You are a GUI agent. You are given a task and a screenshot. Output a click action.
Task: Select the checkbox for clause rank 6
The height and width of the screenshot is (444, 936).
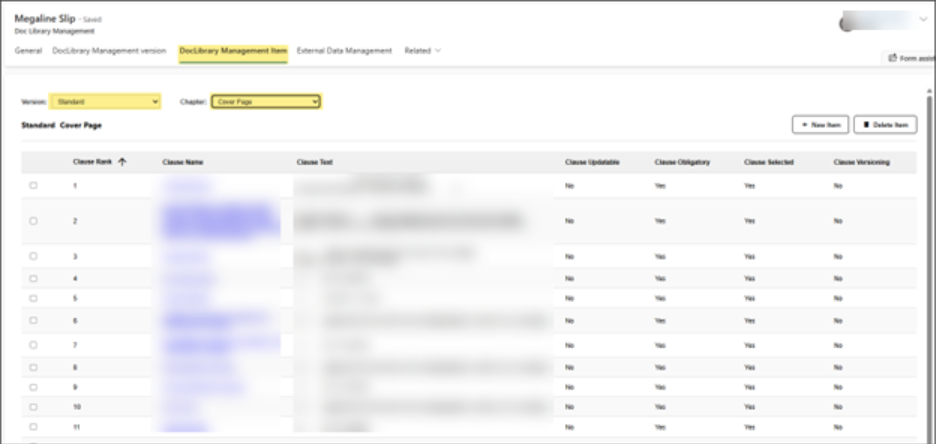click(x=33, y=320)
